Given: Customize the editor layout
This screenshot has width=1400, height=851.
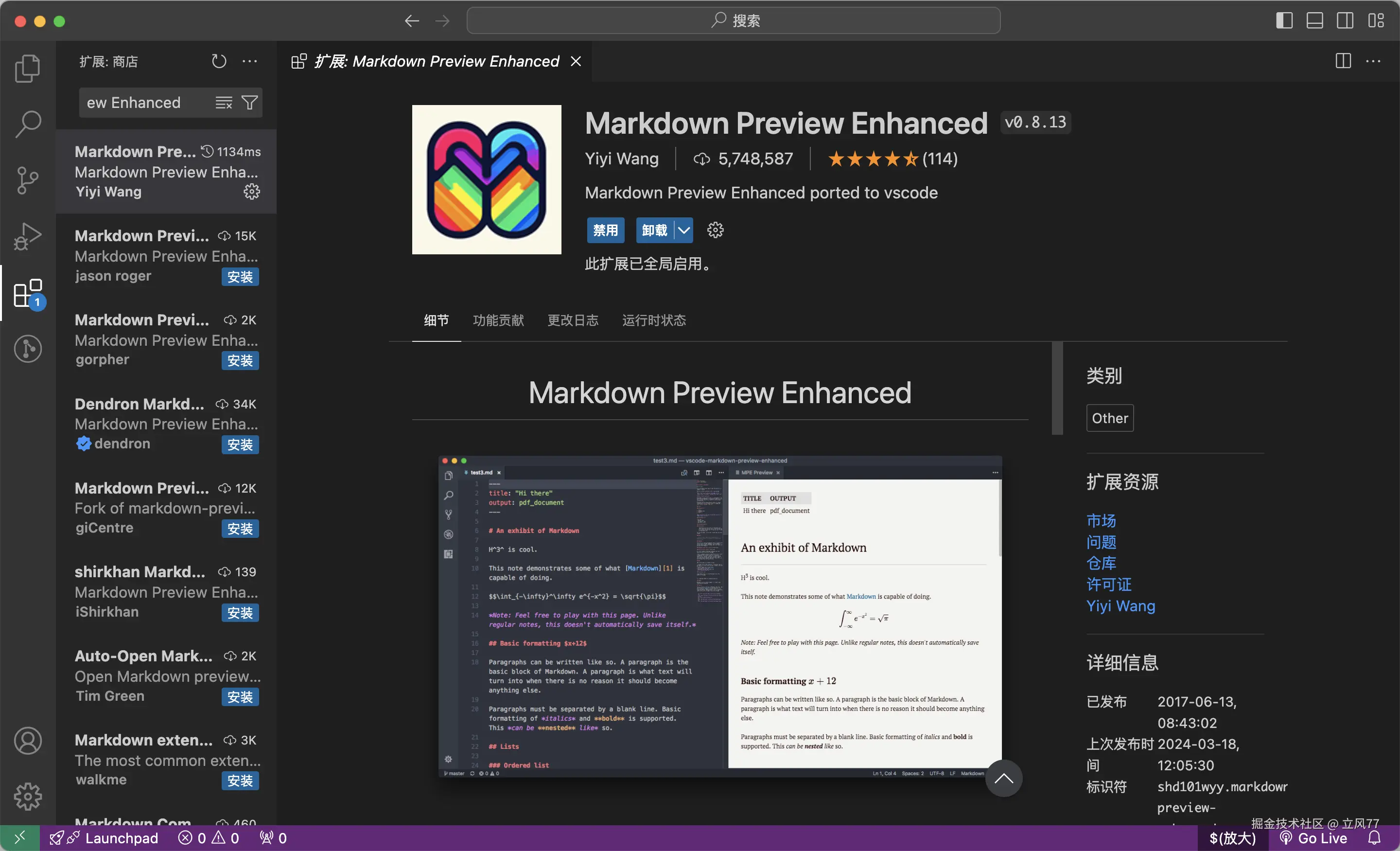Looking at the screenshot, I should click(1376, 20).
